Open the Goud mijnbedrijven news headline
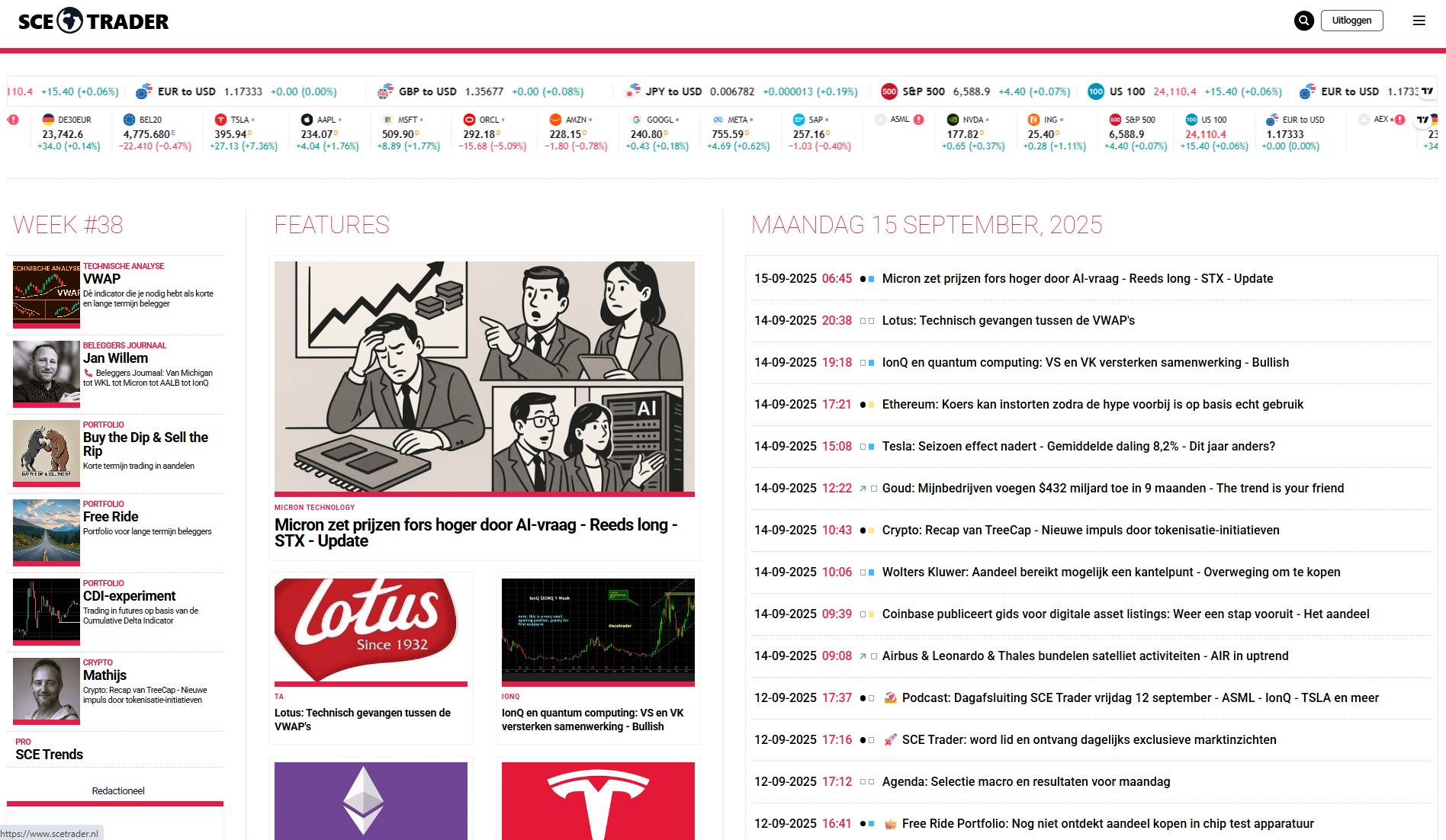 pos(1113,489)
